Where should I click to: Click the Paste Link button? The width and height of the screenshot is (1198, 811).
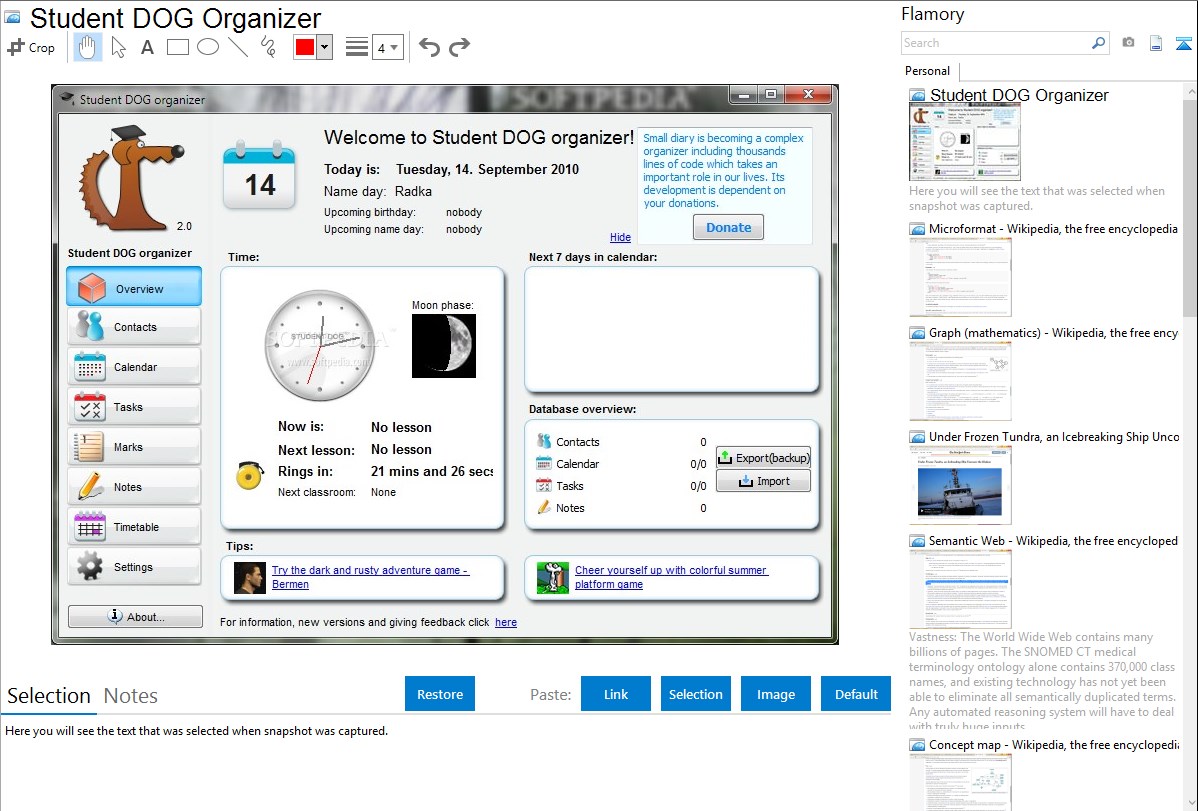click(x=615, y=694)
